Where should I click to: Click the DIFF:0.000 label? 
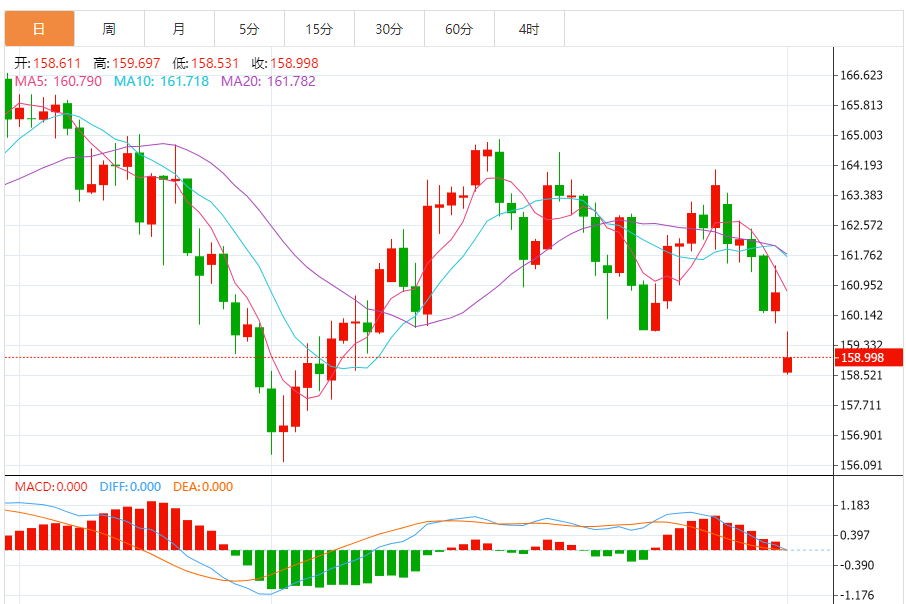130,487
